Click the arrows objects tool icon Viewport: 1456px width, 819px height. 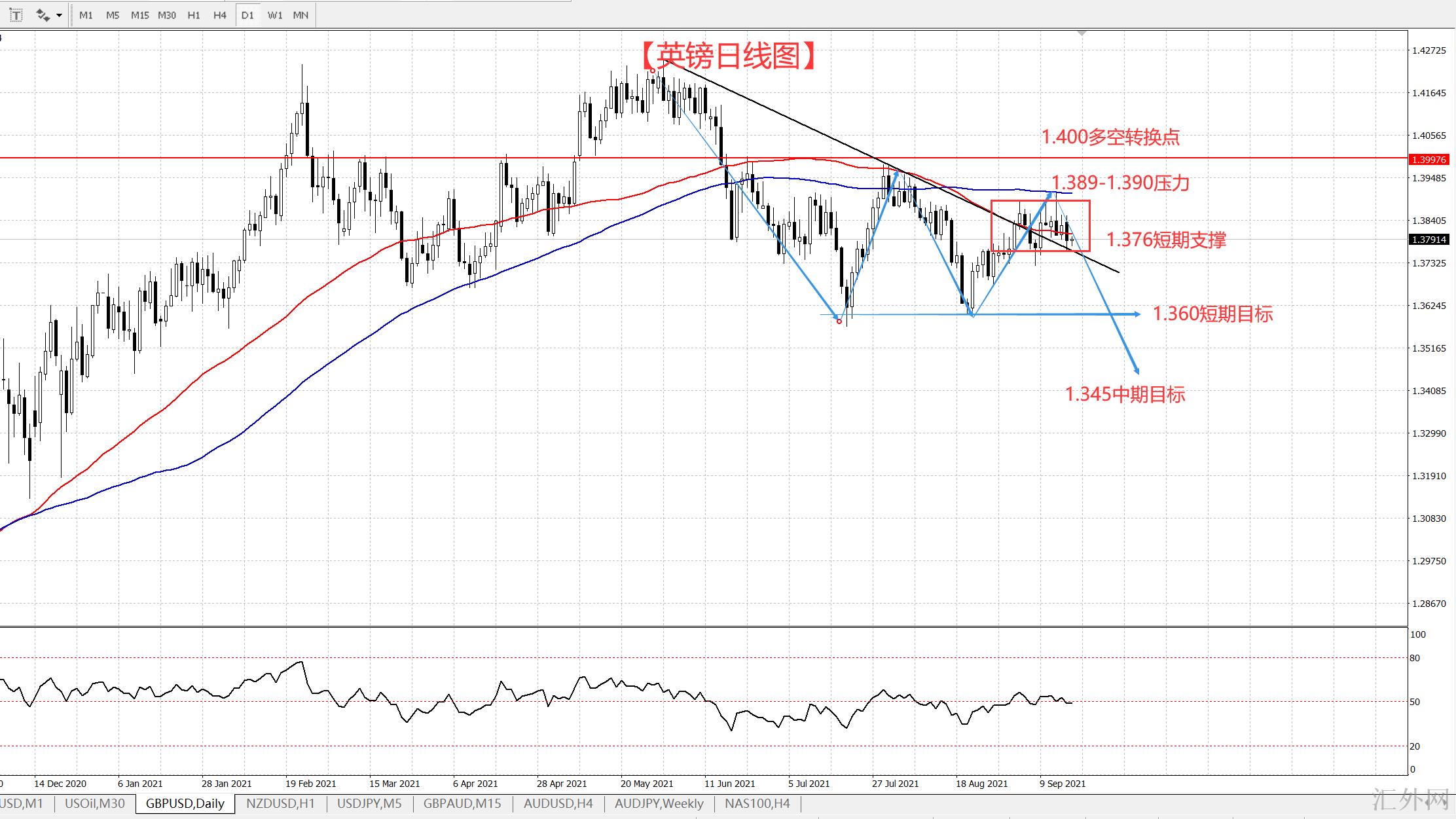pos(43,15)
